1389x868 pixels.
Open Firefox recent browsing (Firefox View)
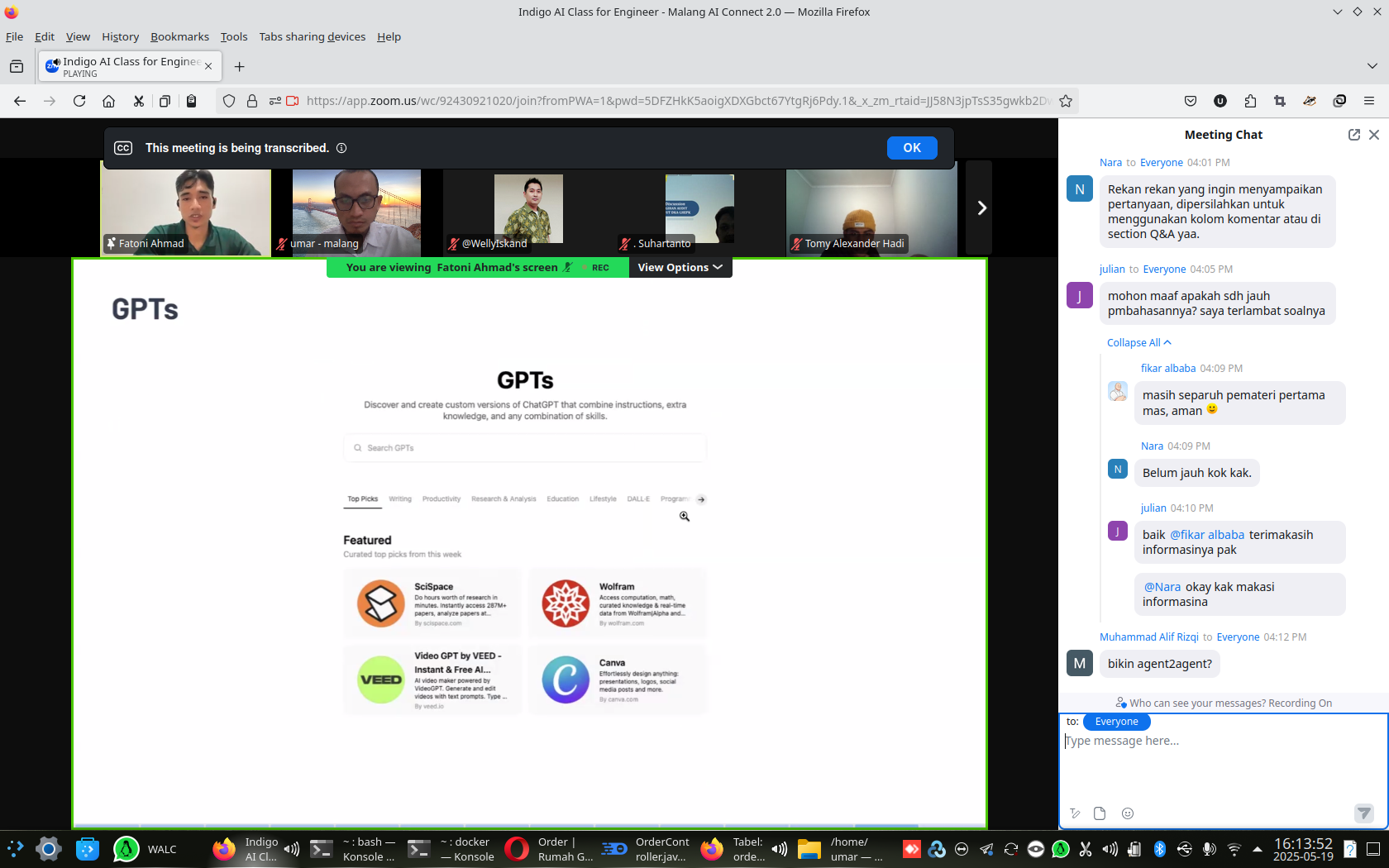[x=17, y=67]
